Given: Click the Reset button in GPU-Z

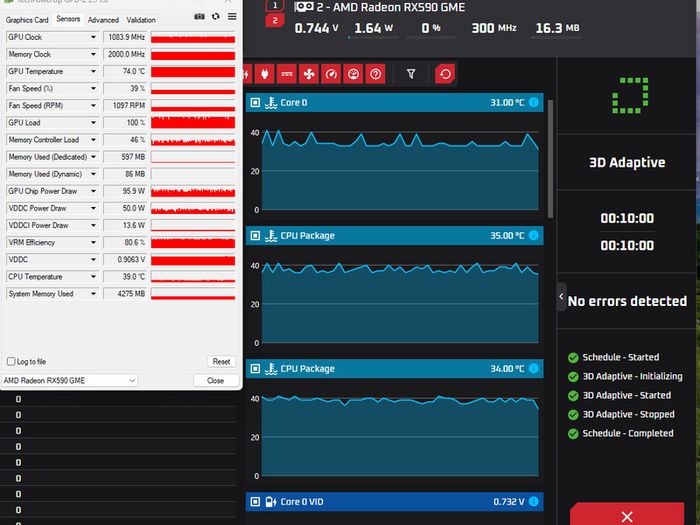Looking at the screenshot, I should (x=221, y=361).
